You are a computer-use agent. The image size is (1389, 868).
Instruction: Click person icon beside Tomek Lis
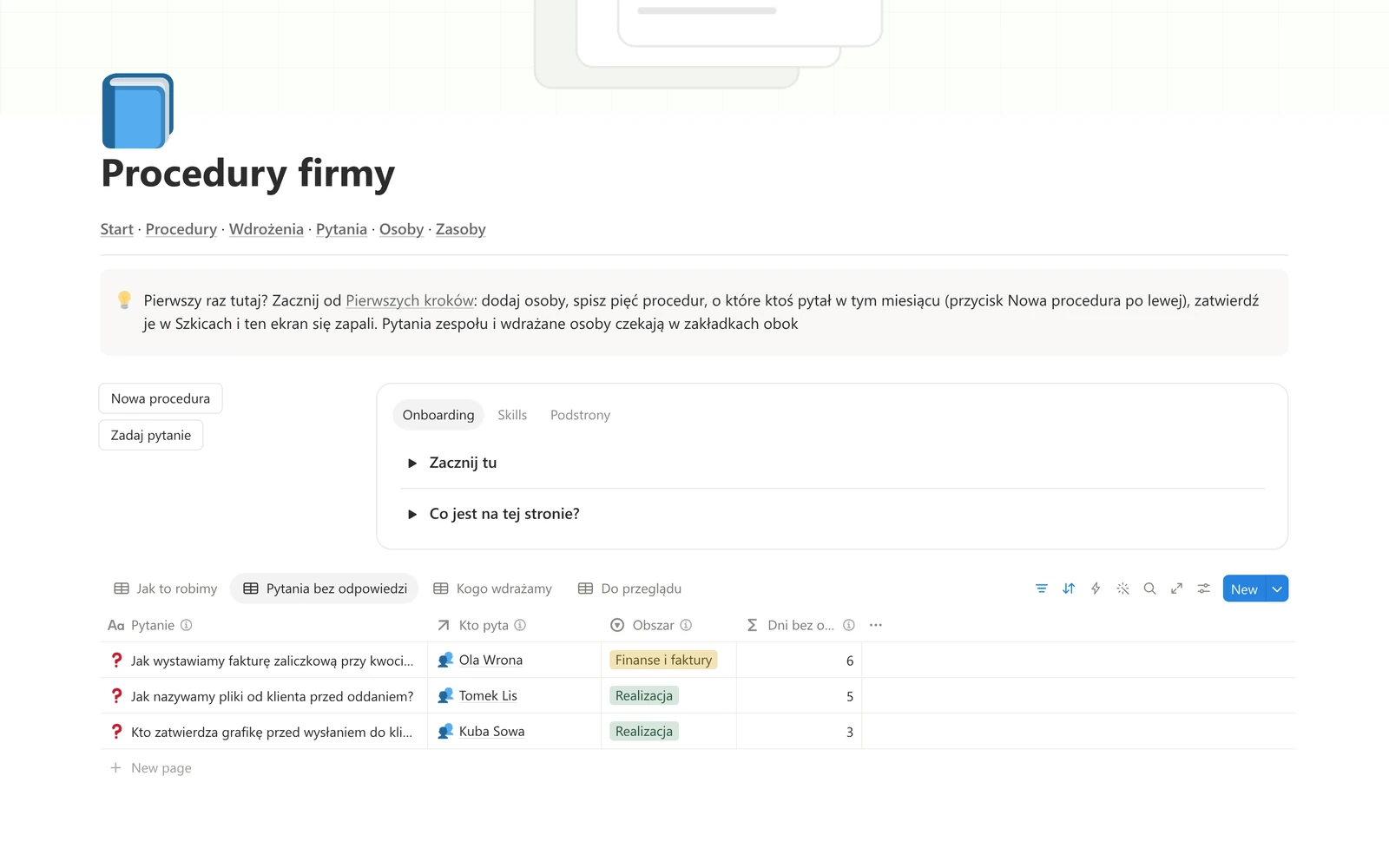tap(445, 695)
